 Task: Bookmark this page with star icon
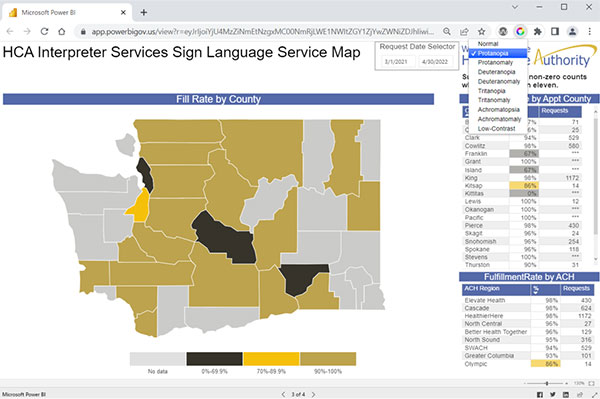482,32
